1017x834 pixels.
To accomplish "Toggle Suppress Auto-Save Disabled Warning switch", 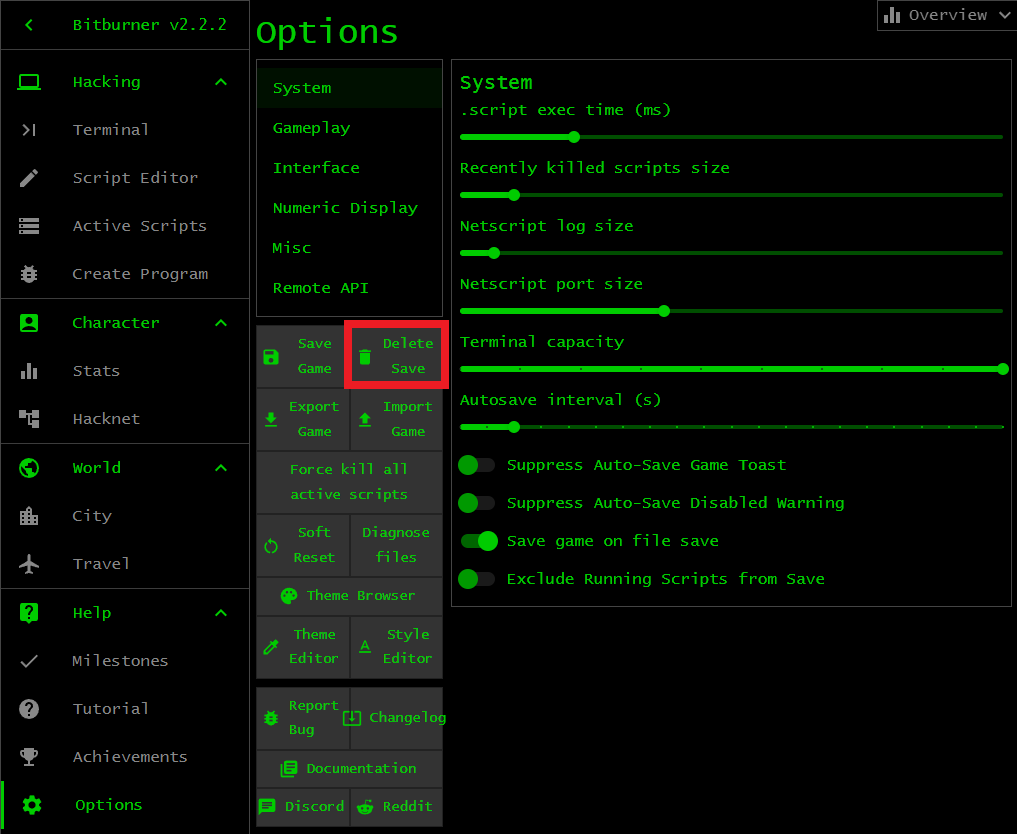I will [x=477, y=503].
